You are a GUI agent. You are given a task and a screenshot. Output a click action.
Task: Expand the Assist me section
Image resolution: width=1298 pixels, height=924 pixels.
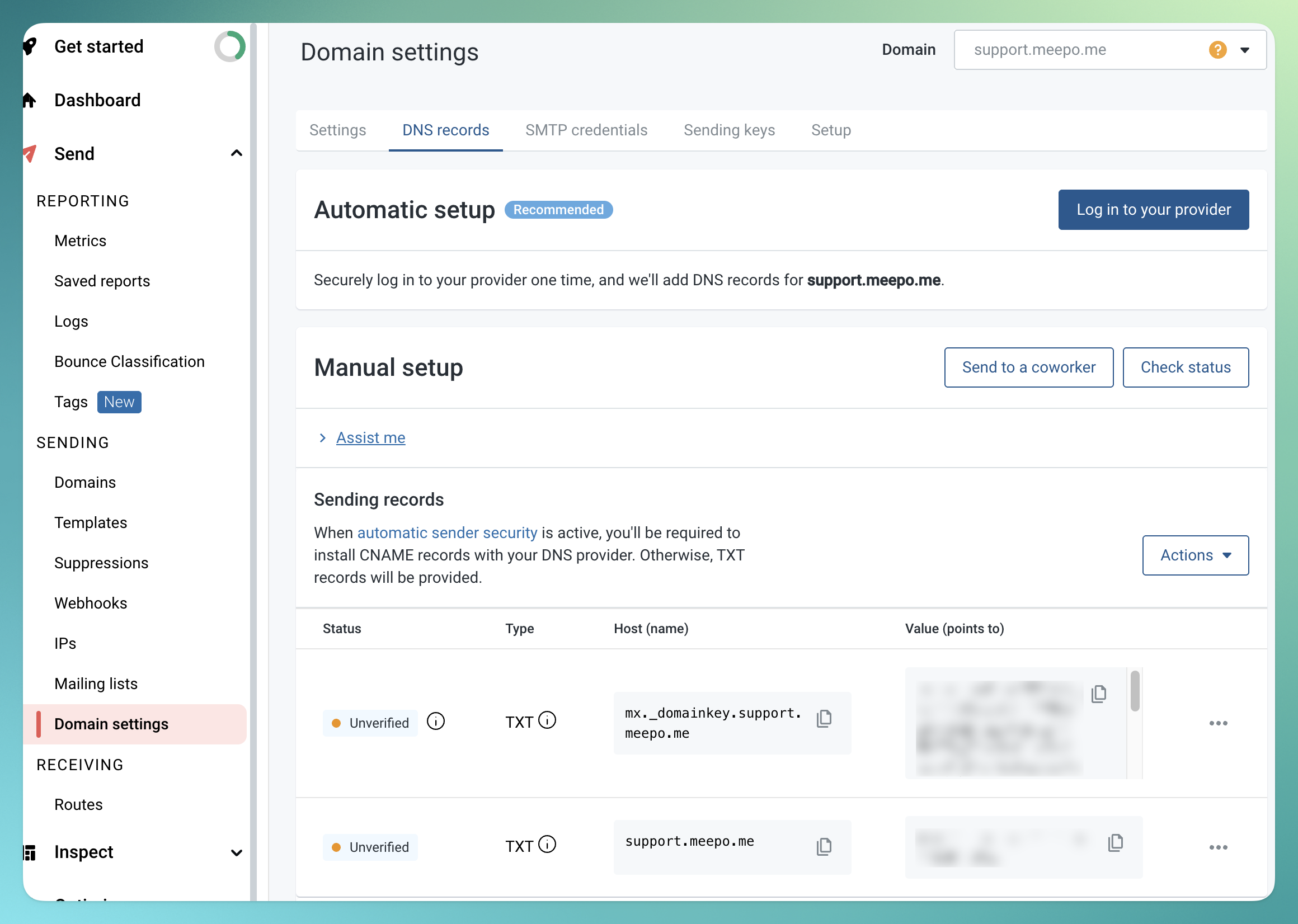pos(370,437)
